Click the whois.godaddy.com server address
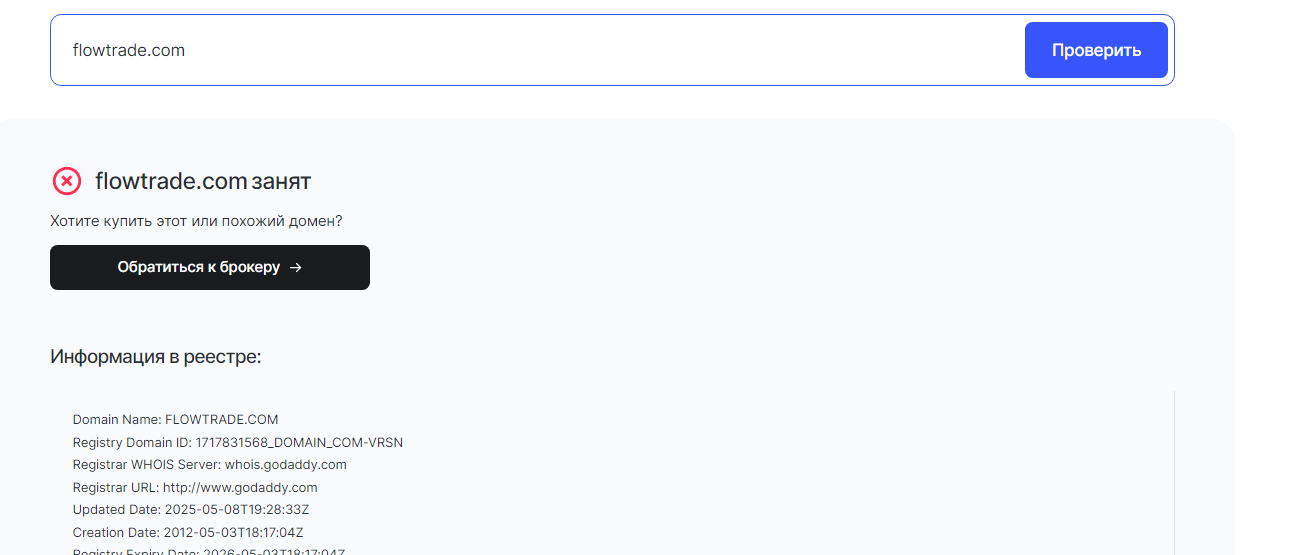Image resolution: width=1297 pixels, height=555 pixels. click(285, 465)
